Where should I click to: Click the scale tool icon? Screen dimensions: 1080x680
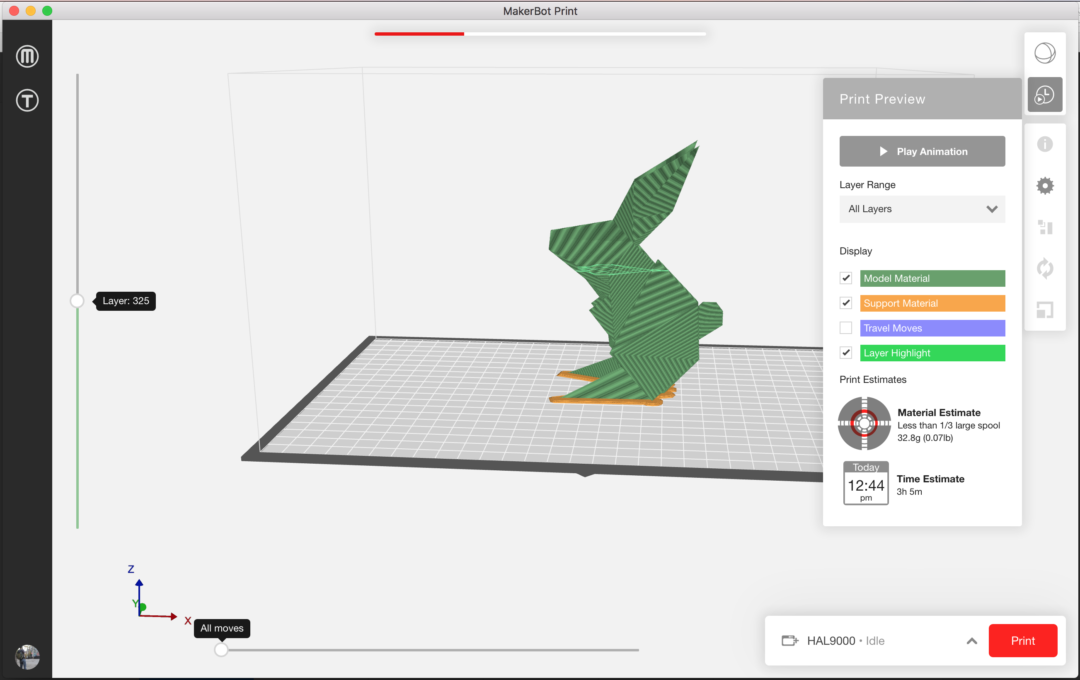(x=1044, y=310)
